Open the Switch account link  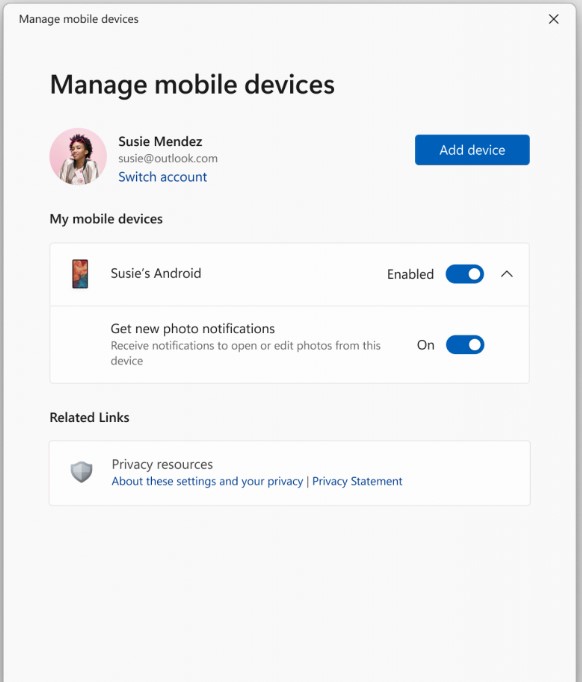click(x=163, y=177)
